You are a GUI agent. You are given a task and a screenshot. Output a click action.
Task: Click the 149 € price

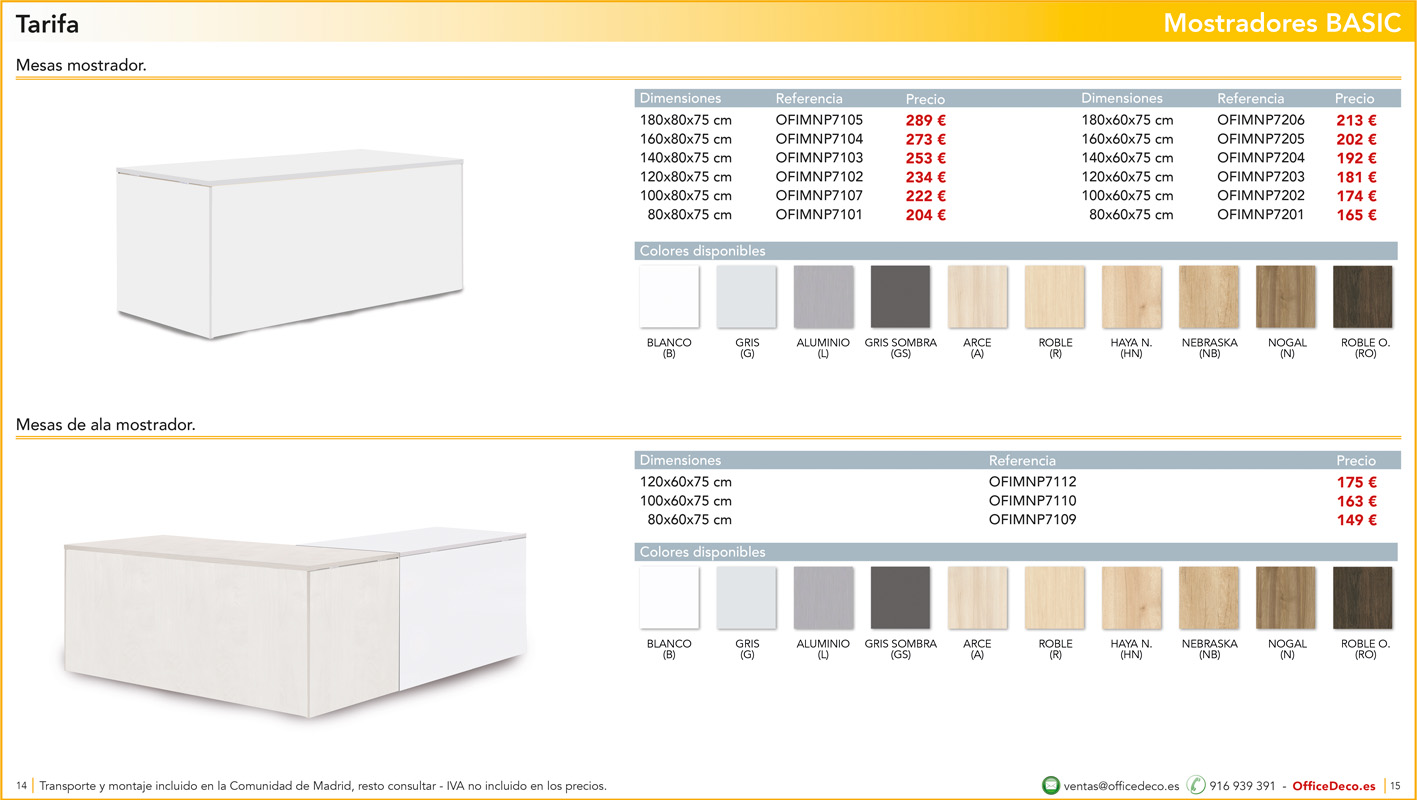(x=1357, y=521)
